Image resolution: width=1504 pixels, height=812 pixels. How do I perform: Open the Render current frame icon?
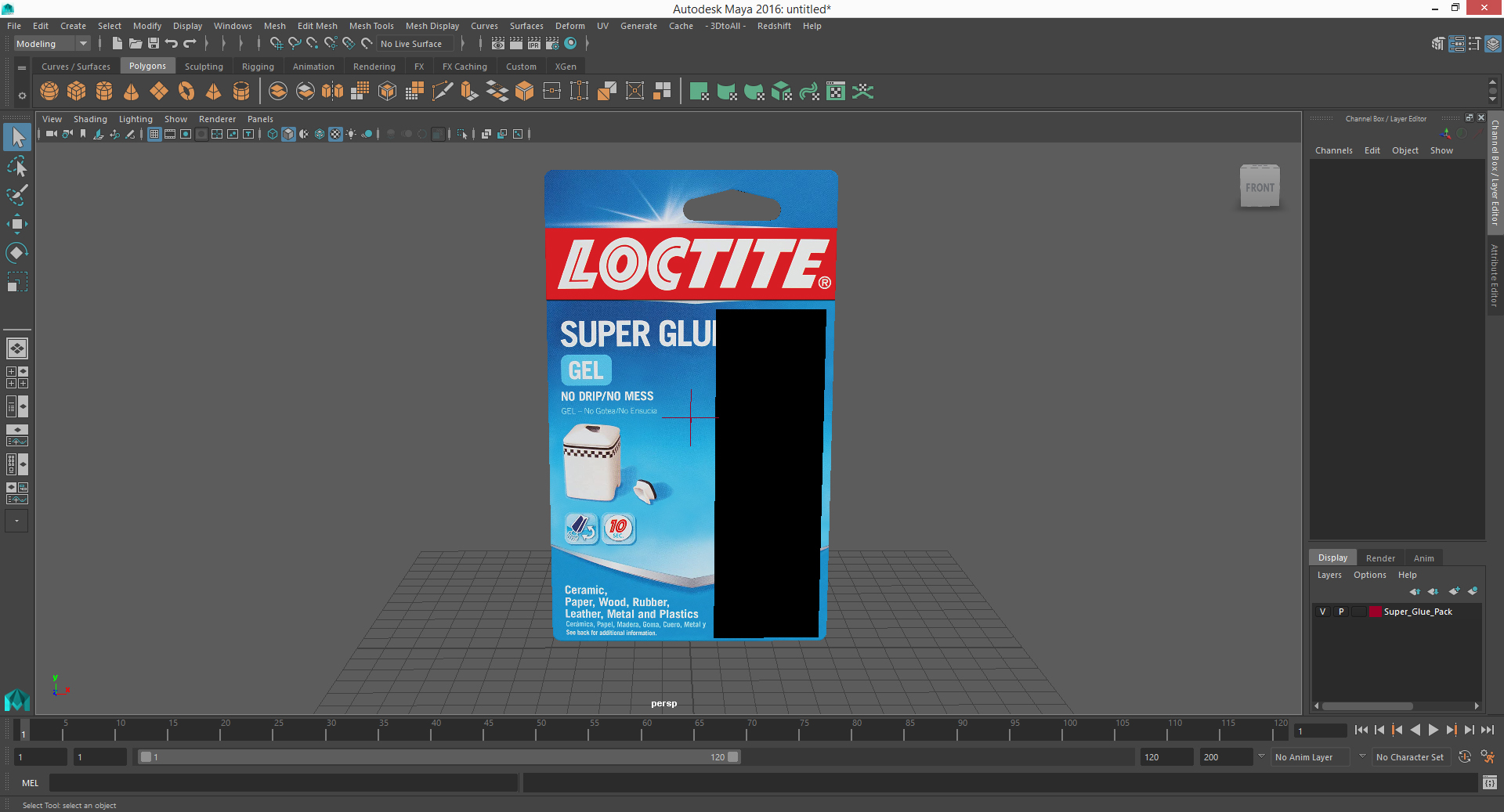516,44
